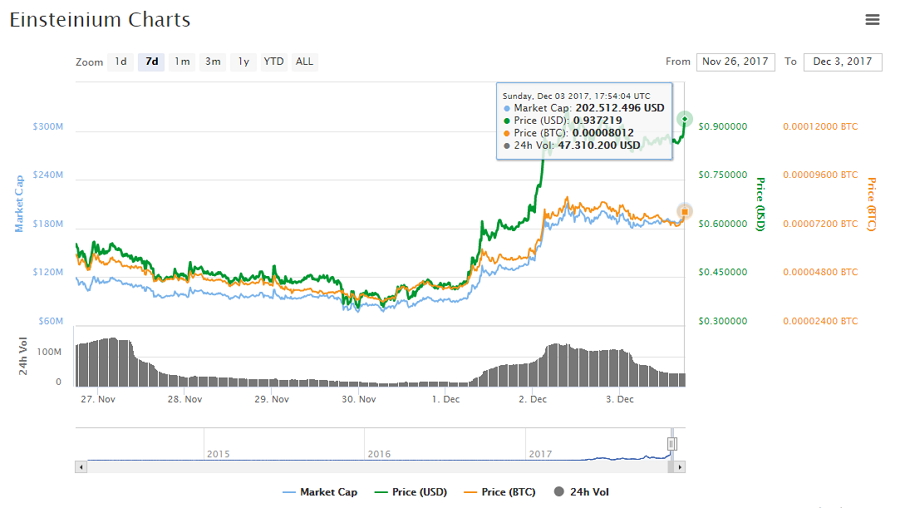This screenshot has height=508, width=900.
Task: Select the YTD zoom option
Action: click(x=274, y=61)
